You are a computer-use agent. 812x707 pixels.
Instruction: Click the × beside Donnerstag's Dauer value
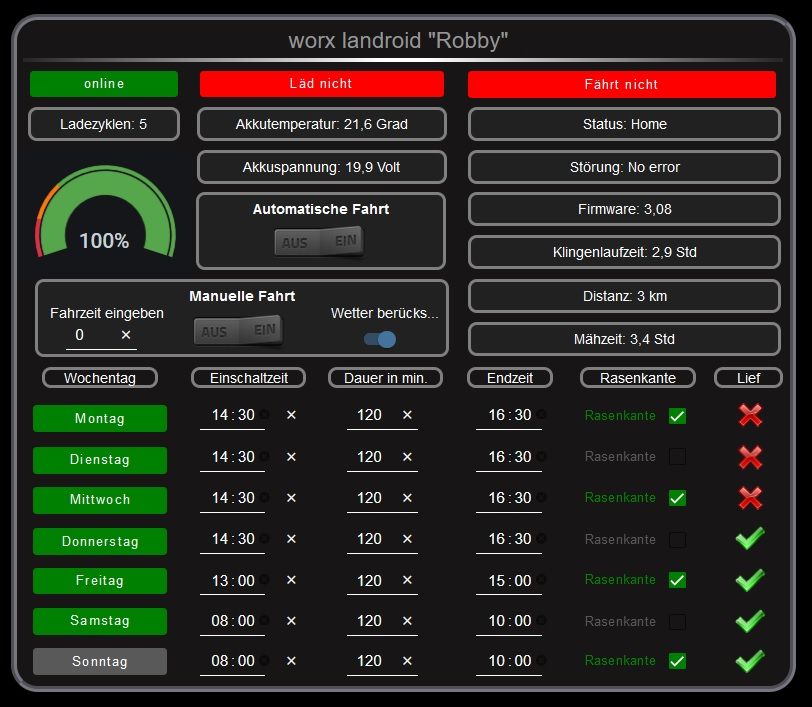pos(407,539)
